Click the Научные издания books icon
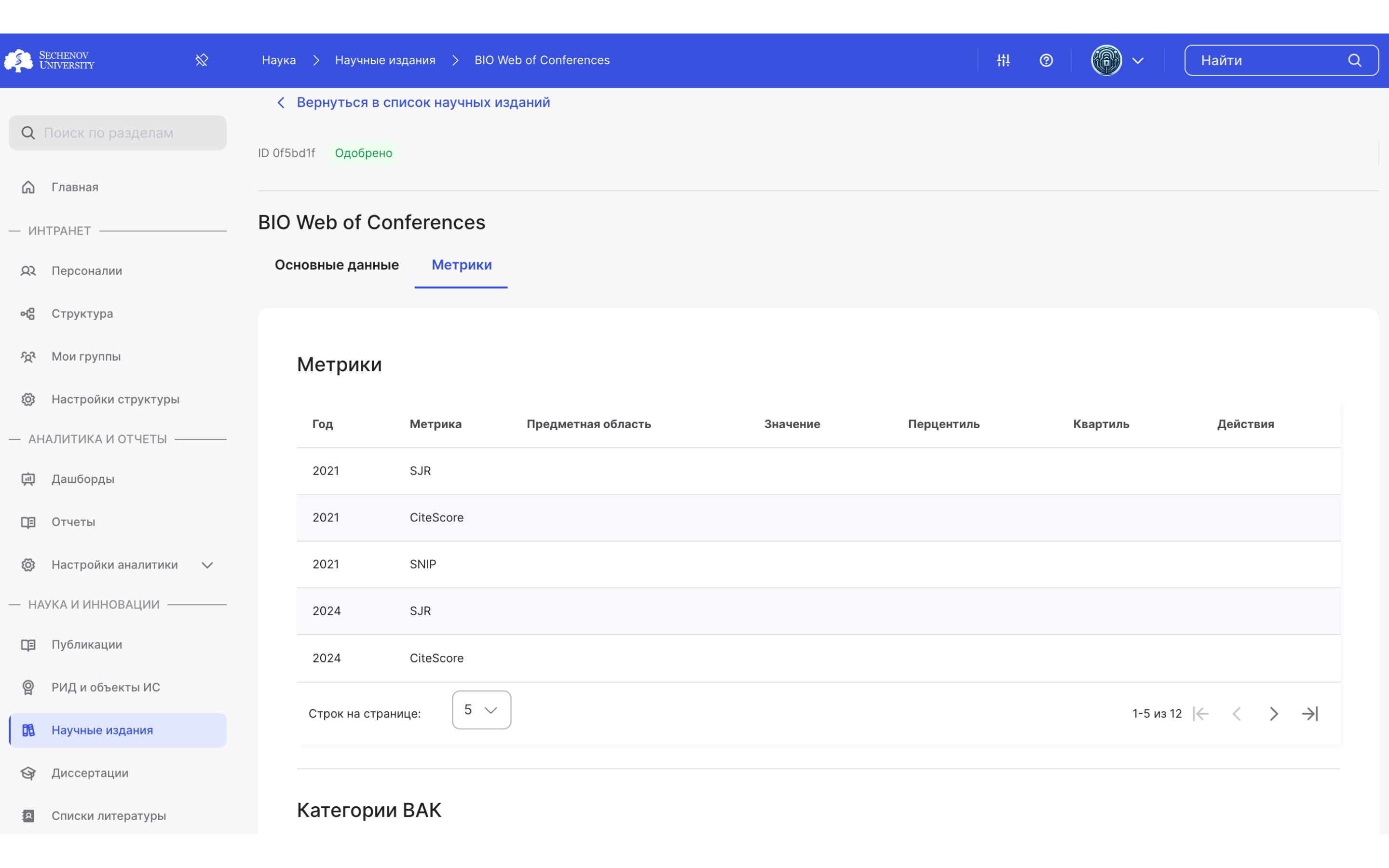This screenshot has width=1389, height=868. 28,730
